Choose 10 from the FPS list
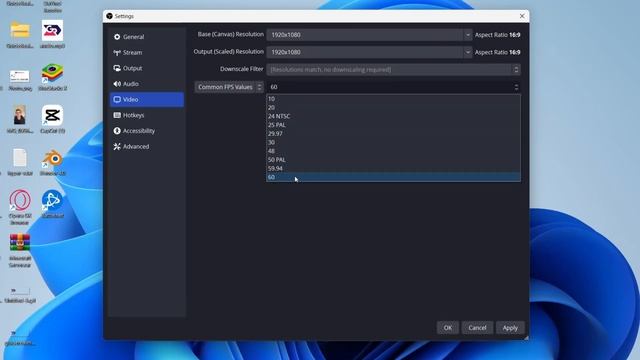640x360 pixels. coord(393,99)
